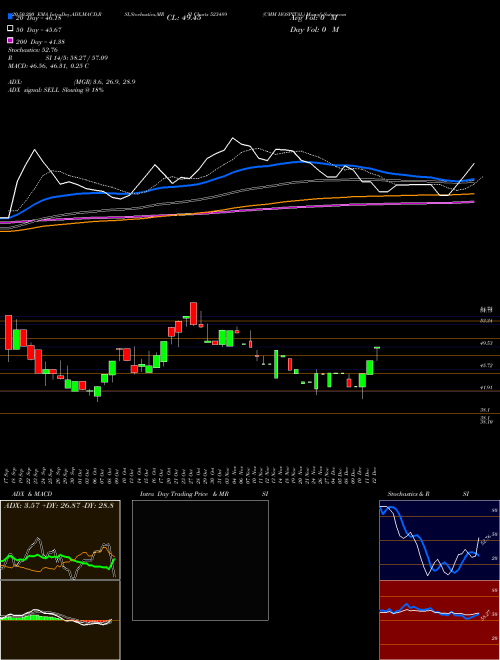Image resolution: width=500 pixels, height=660 pixels.
Task: Select the '20 Day - 46.18' legend label
Action: (x=39, y=18)
